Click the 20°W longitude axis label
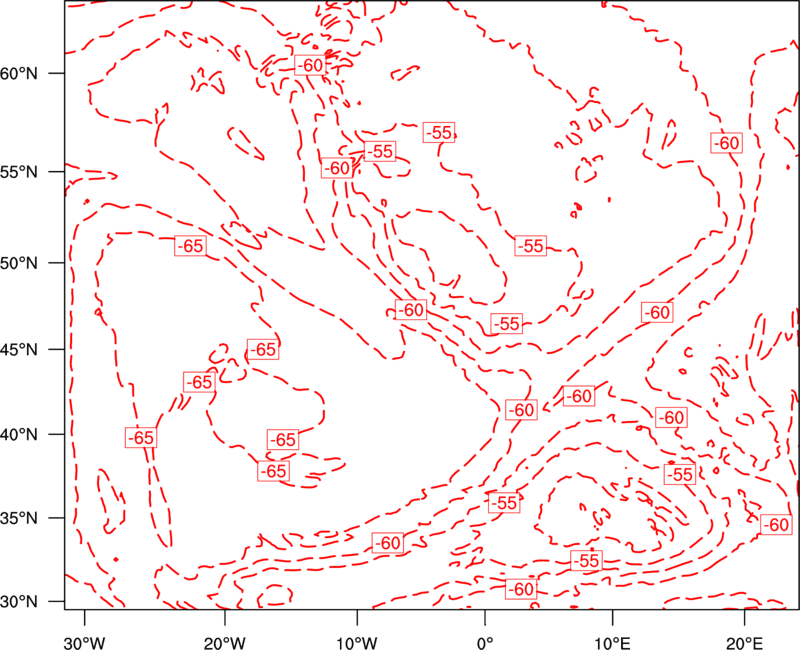This screenshot has height=650, width=800. (224, 643)
